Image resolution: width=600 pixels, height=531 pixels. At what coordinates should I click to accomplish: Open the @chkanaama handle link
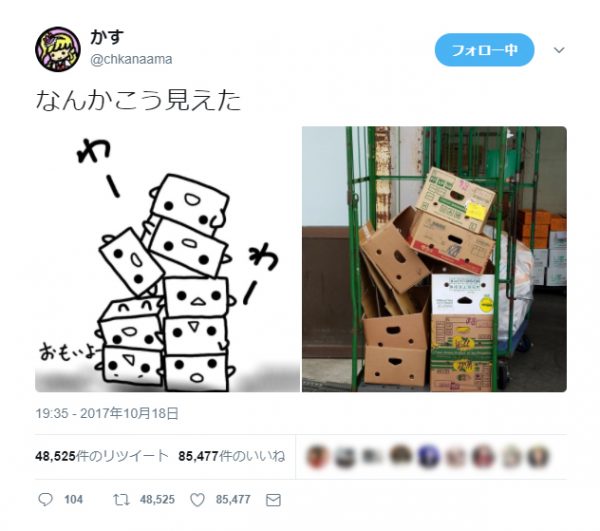point(131,60)
